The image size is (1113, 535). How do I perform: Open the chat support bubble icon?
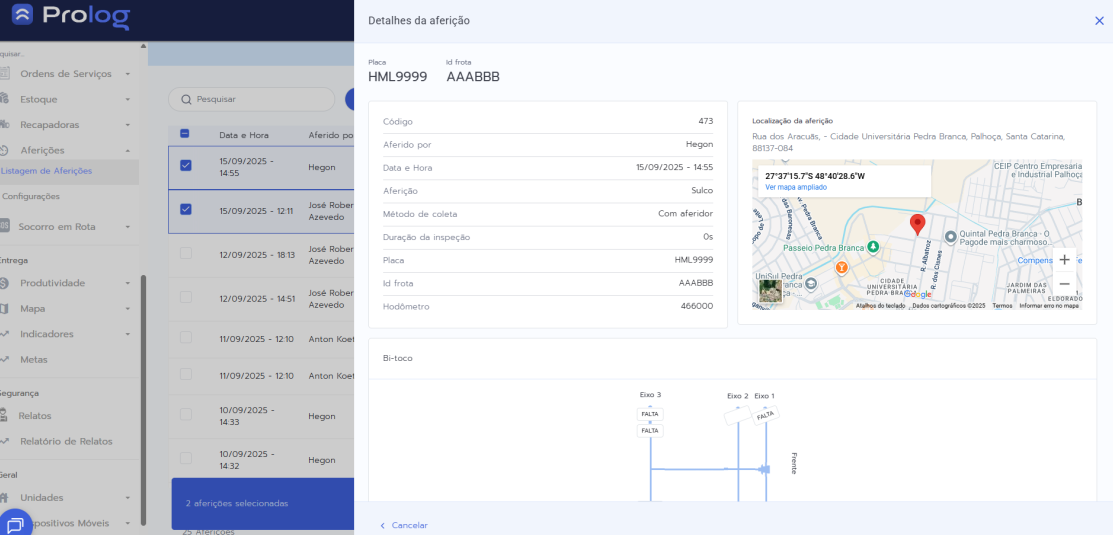[x=15, y=523]
